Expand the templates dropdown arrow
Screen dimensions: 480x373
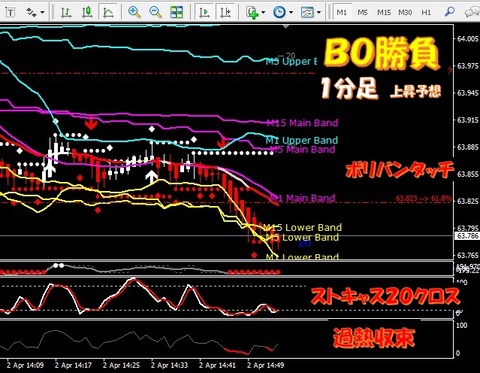(x=319, y=13)
